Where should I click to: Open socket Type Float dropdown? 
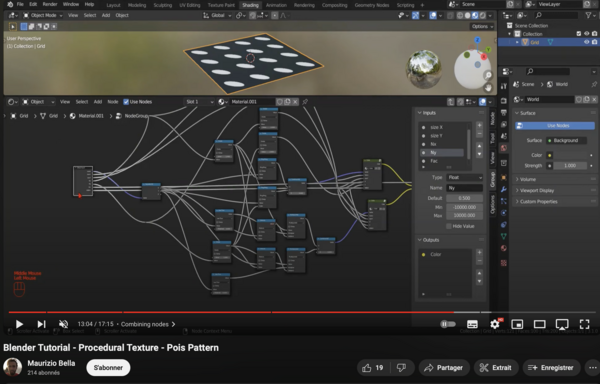coord(465,177)
